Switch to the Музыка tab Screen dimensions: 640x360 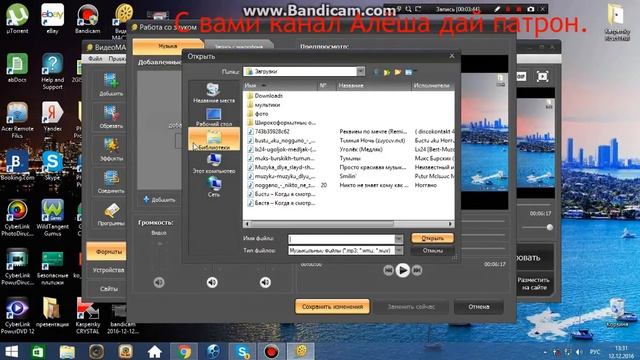pos(168,47)
